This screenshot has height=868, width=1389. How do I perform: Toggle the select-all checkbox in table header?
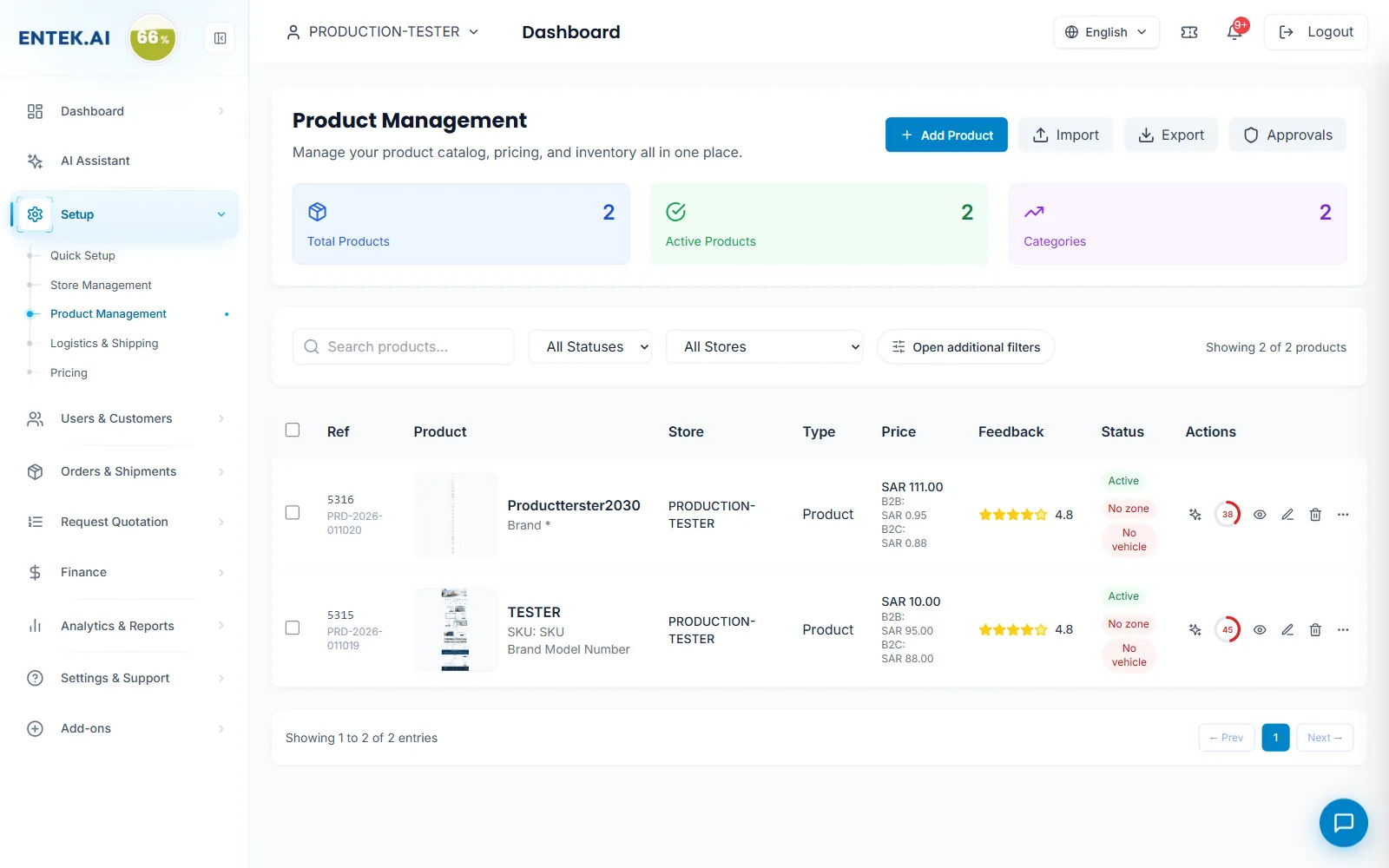point(293,430)
